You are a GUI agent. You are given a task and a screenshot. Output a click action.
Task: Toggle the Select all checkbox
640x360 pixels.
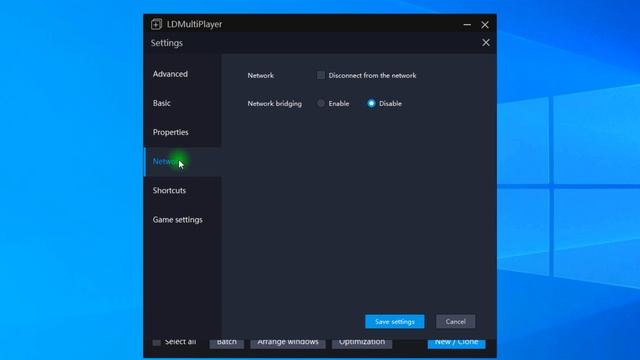pyautogui.click(x=156, y=342)
